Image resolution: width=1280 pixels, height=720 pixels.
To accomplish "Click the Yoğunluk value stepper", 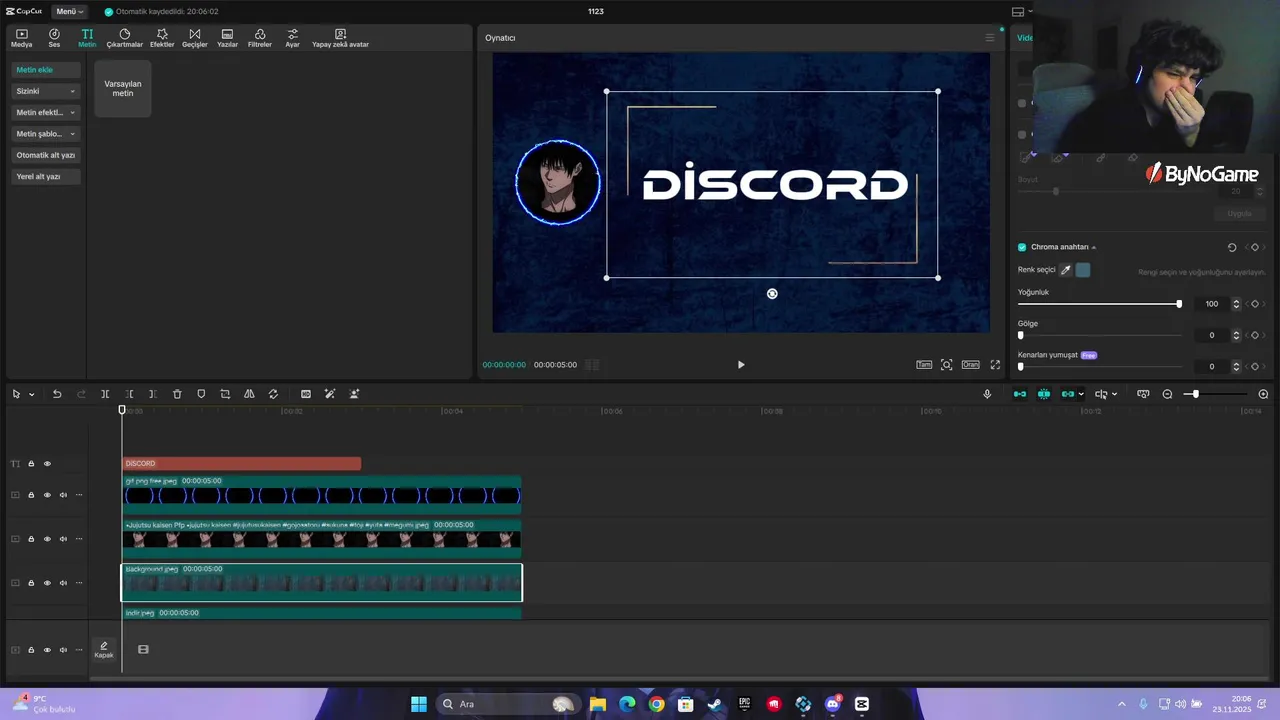I will 1236,304.
